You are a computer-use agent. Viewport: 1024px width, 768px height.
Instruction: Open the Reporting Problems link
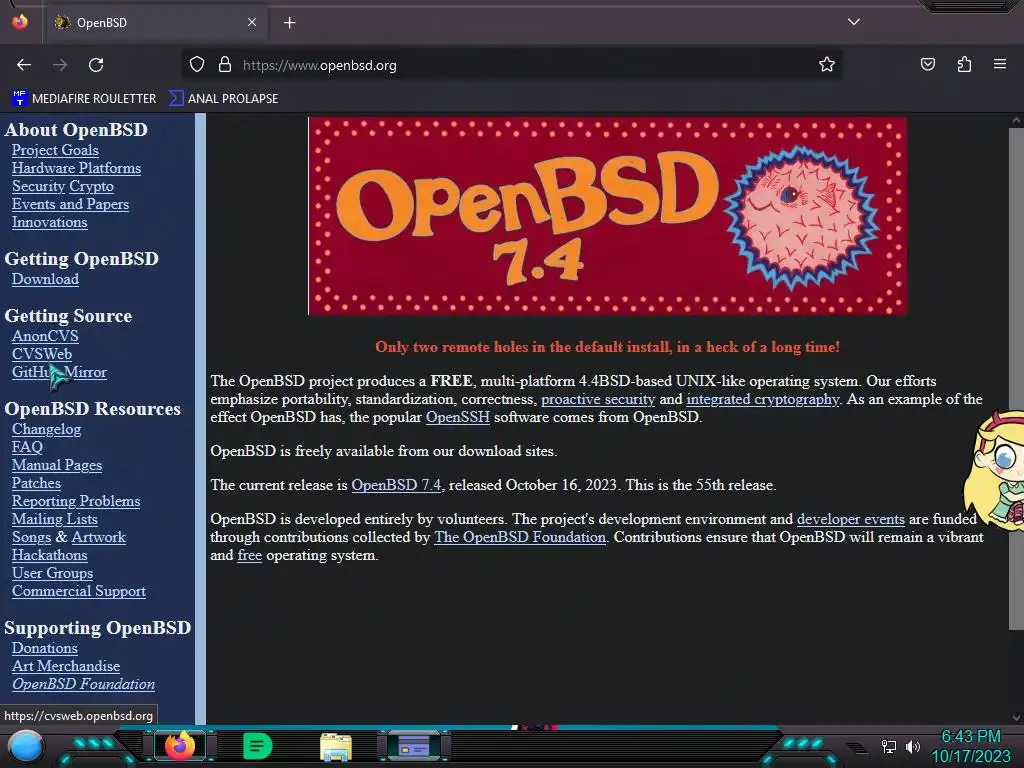[x=76, y=501]
